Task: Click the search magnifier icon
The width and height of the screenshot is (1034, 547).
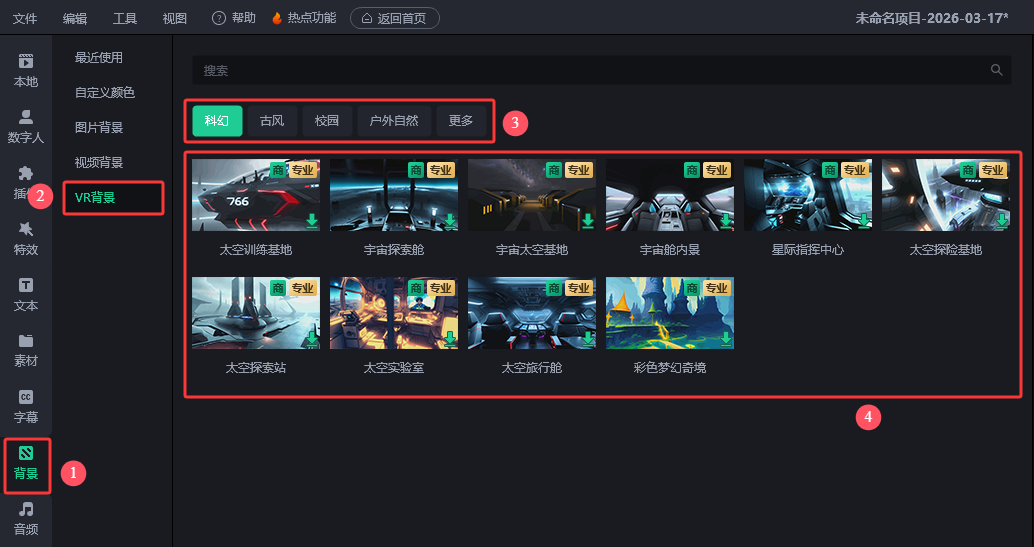Action: [996, 70]
